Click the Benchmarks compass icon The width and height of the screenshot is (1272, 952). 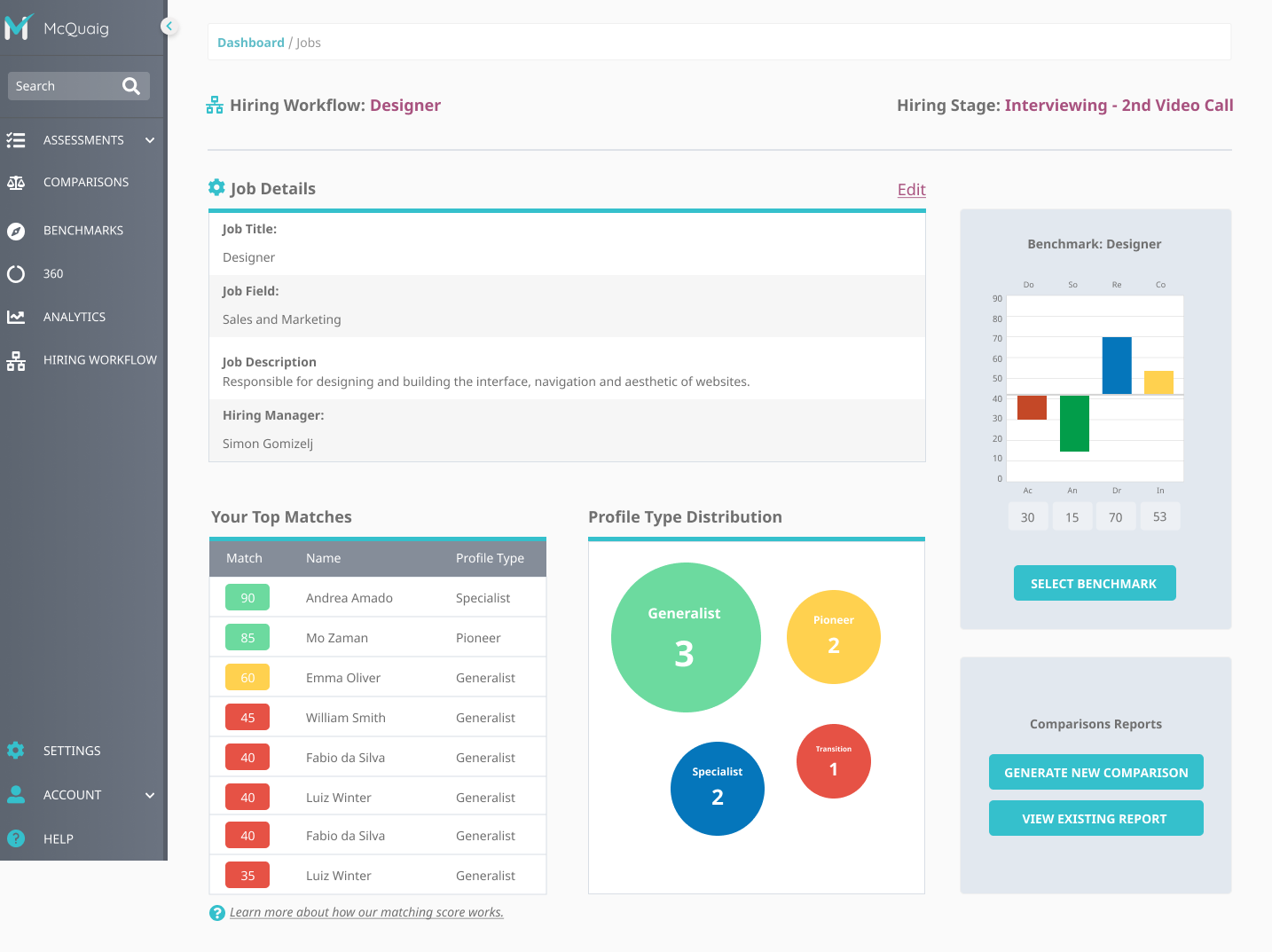[16, 231]
